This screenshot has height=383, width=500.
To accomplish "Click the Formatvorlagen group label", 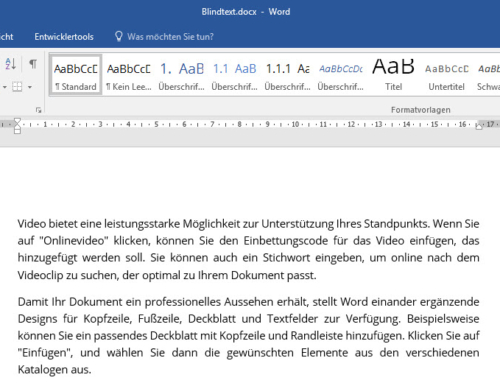I will point(421,110).
